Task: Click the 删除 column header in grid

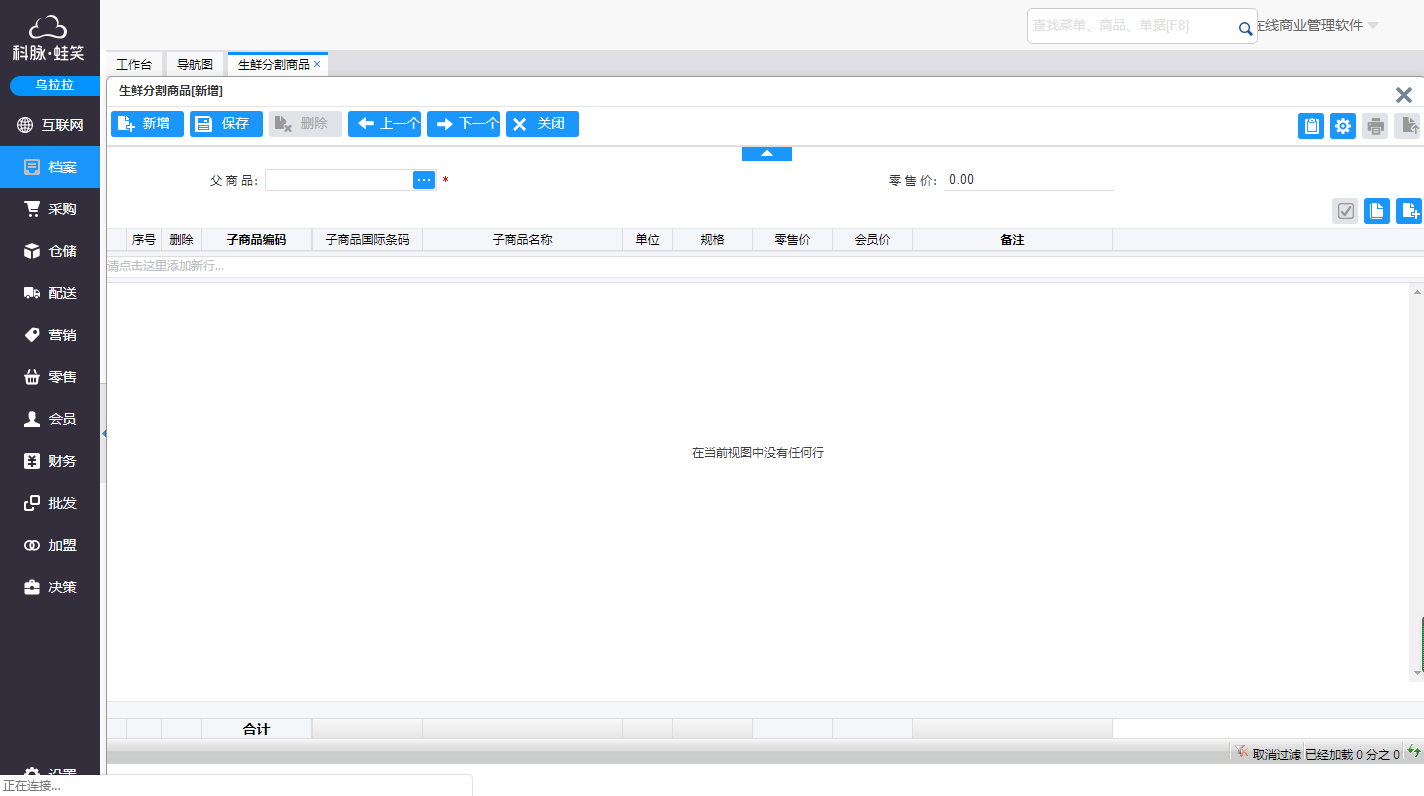Action: point(181,240)
